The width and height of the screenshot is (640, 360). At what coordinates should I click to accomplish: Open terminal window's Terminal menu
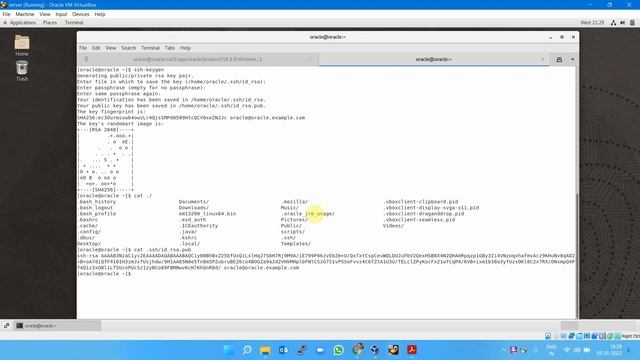pyautogui.click(x=150, y=48)
